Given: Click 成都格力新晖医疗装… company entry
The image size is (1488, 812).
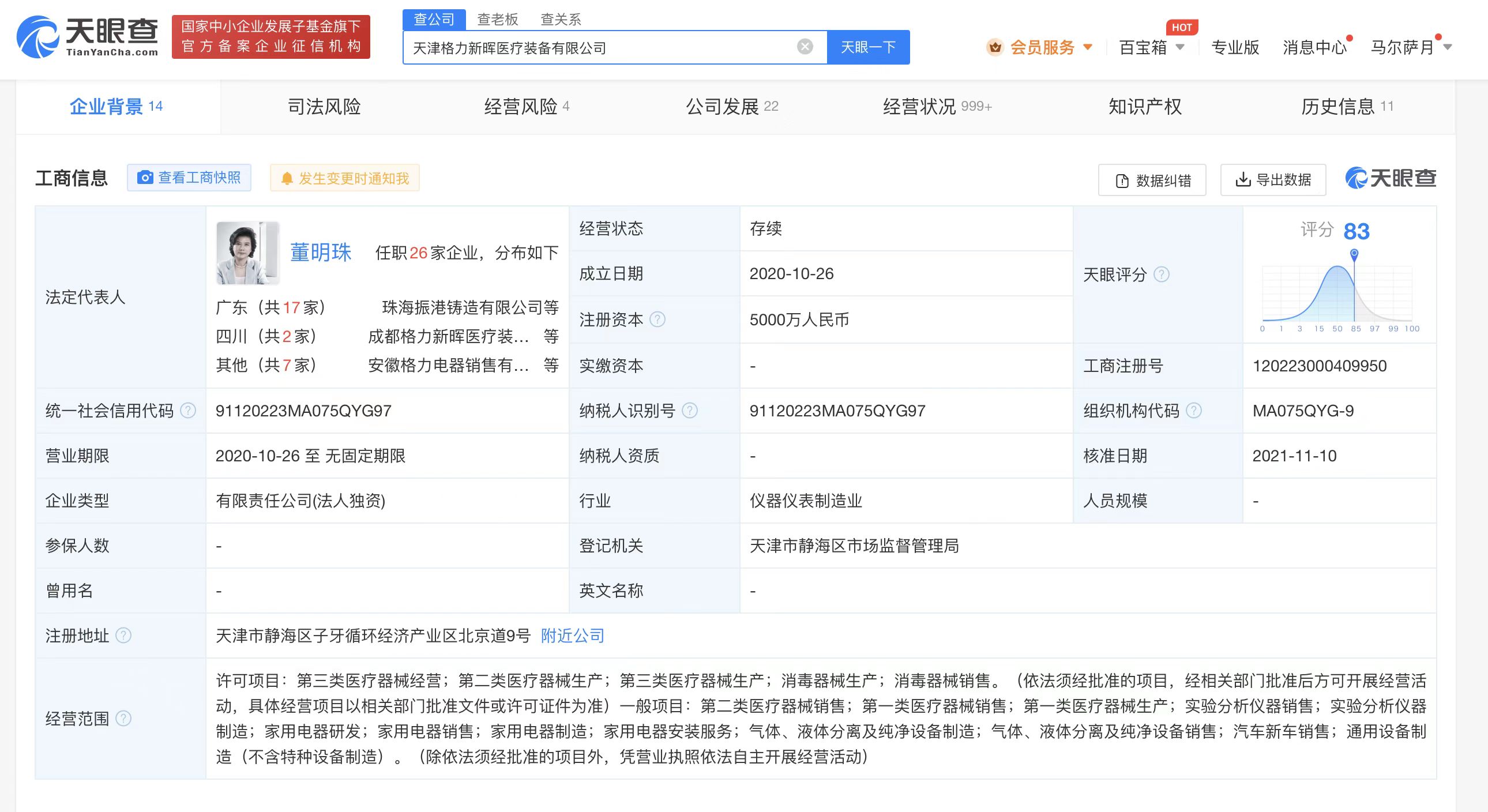Looking at the screenshot, I should pos(449,336).
